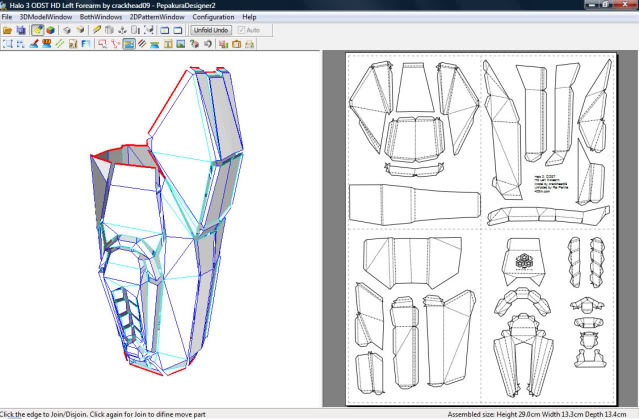Open the Help menu
This screenshot has height=419, width=639.
point(249,17)
